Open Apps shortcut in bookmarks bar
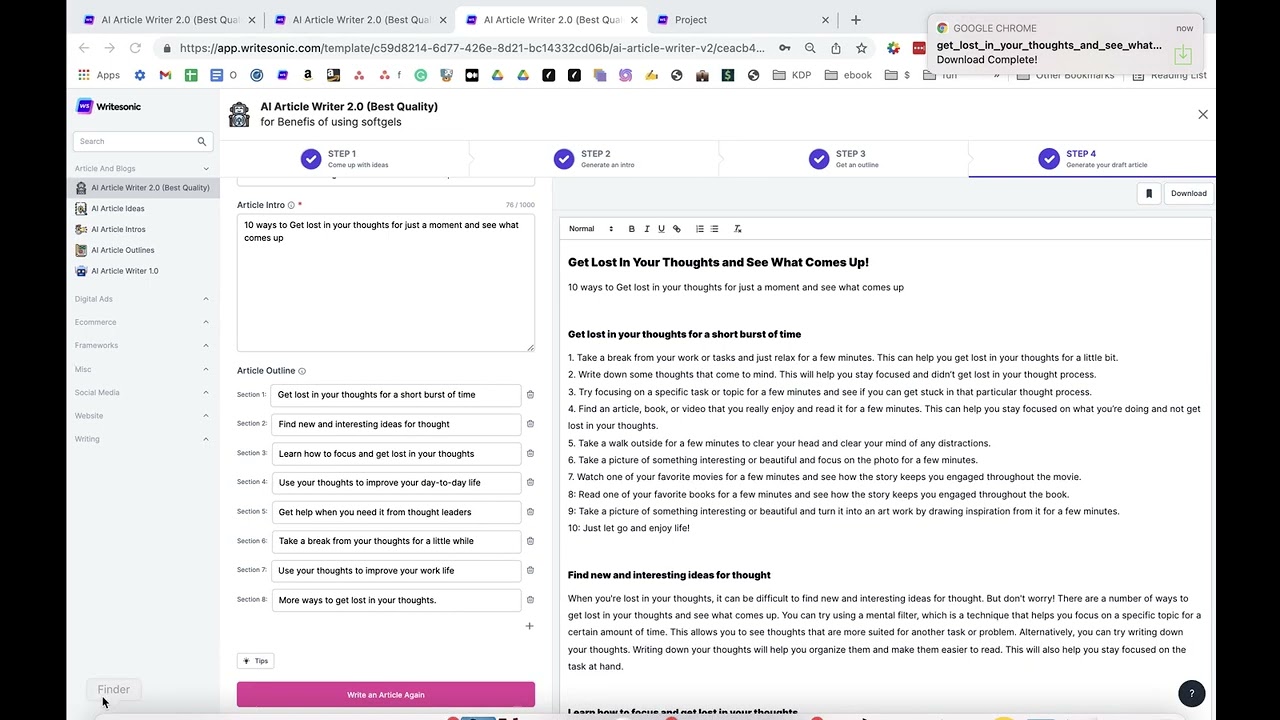 pos(99,75)
